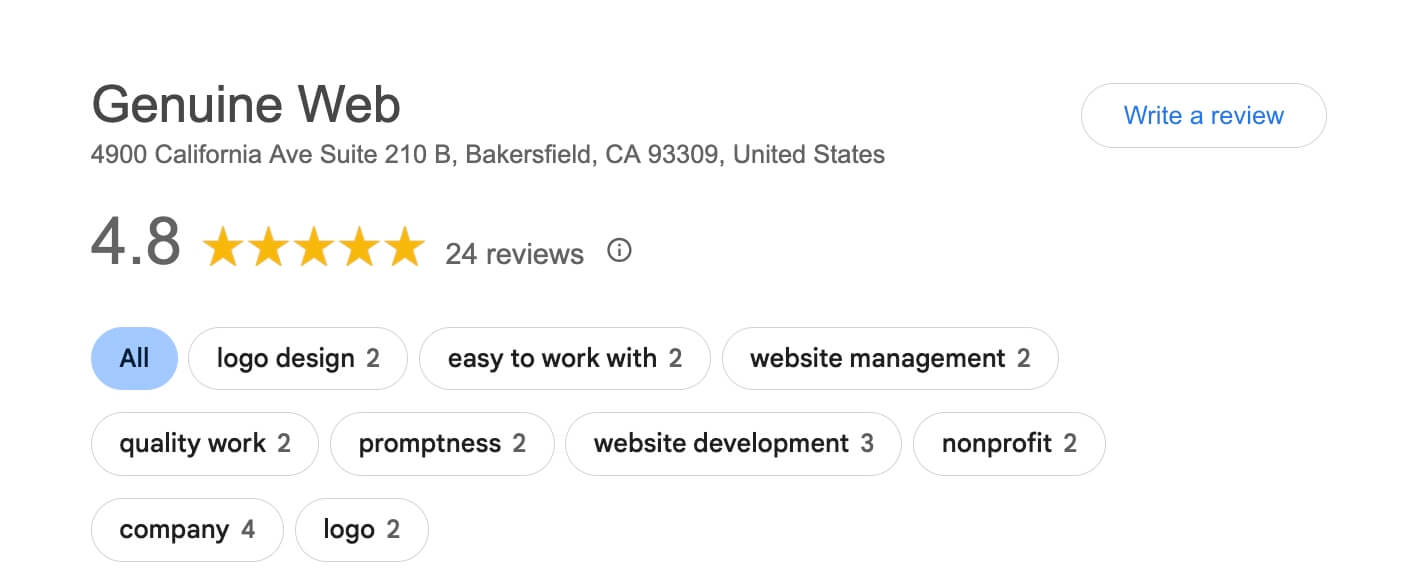Screen dimensions: 1416x584
Task: Filter reviews by logo design
Action: tap(297, 358)
